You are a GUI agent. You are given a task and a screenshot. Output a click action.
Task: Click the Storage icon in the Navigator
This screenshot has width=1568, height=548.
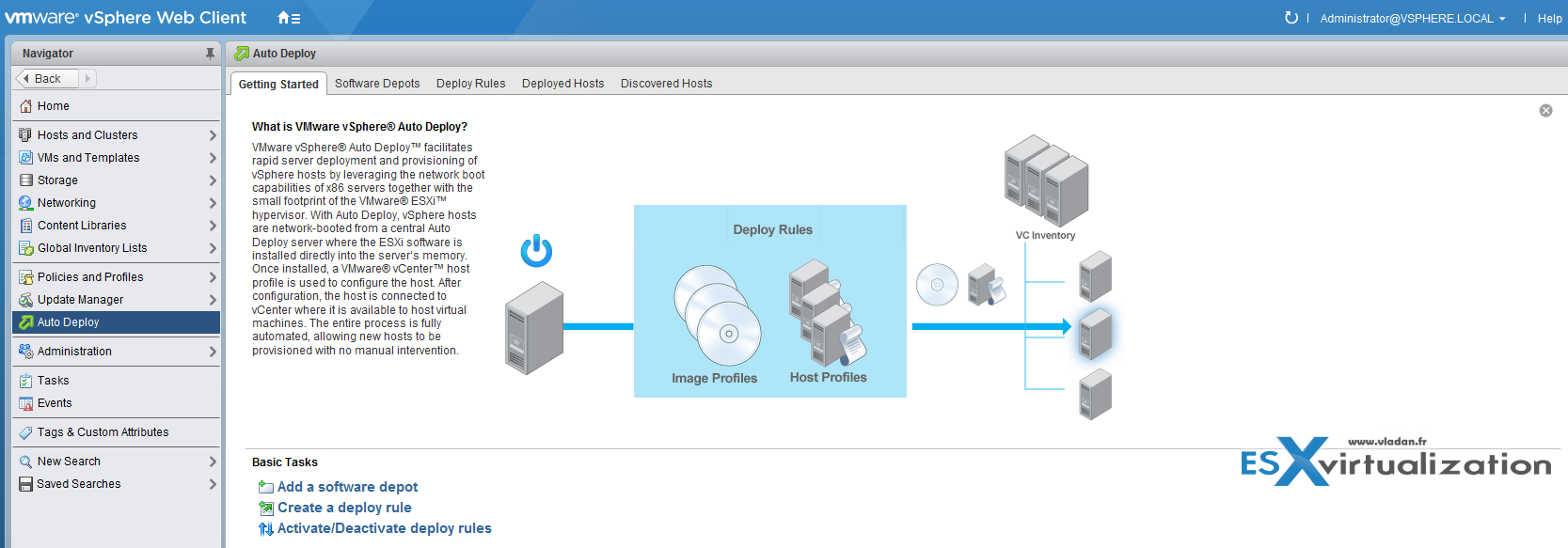pos(26,180)
